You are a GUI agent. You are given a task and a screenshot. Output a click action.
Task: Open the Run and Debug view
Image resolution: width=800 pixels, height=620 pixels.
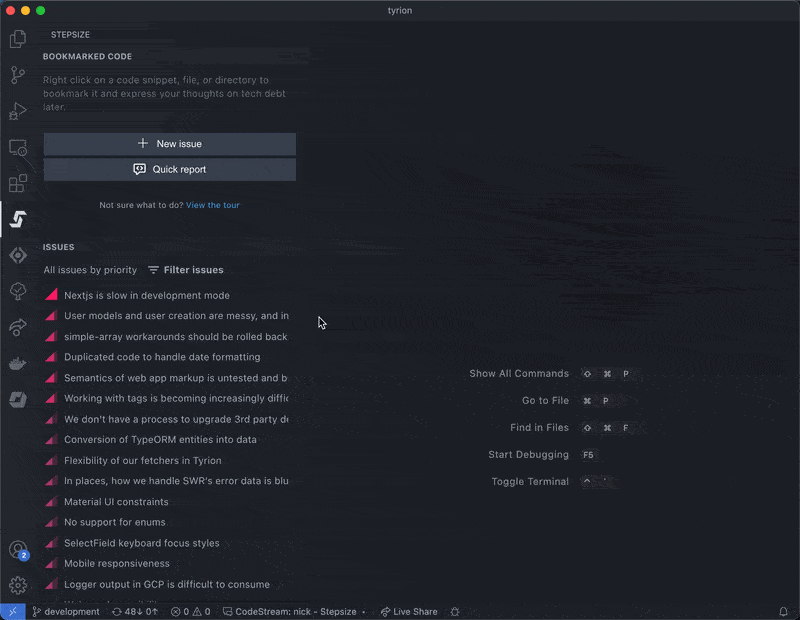18,111
